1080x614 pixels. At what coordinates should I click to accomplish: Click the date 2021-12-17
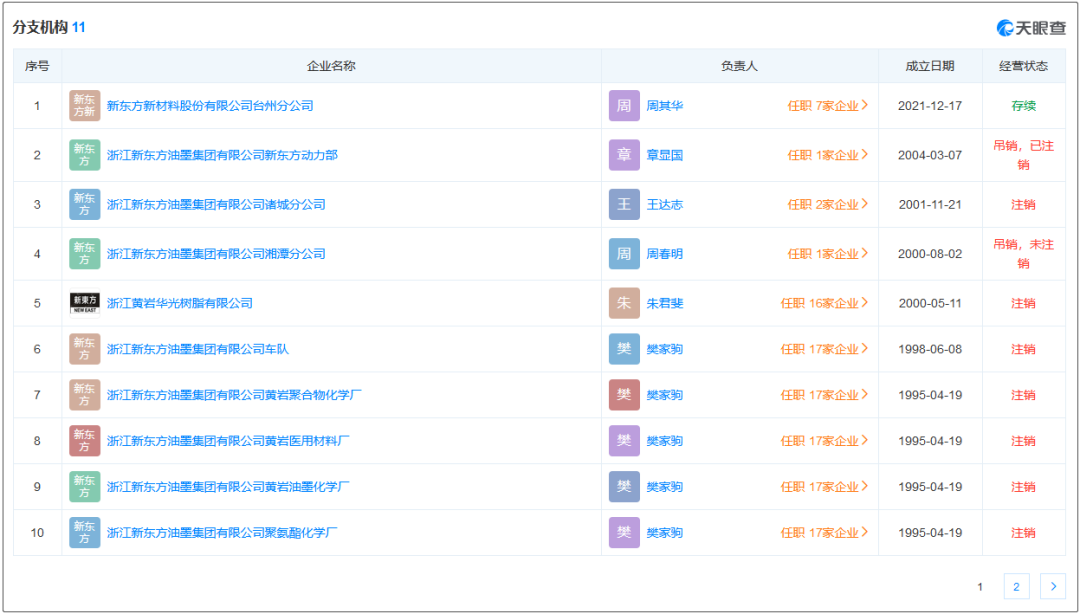click(930, 105)
